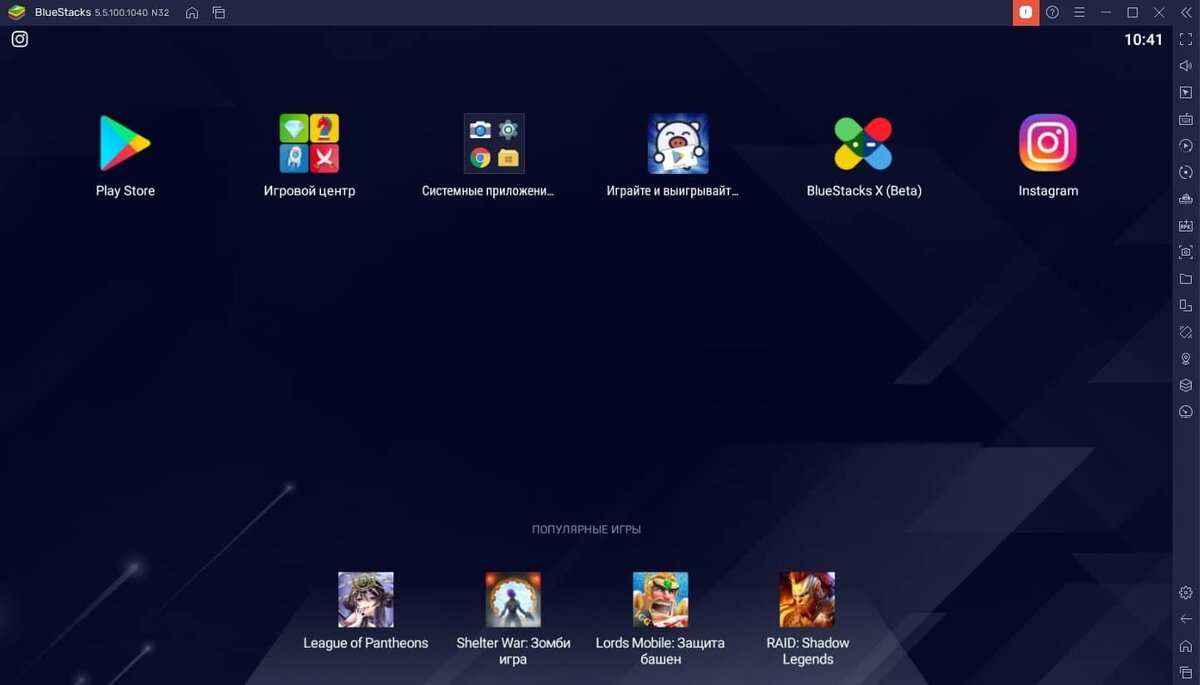The width and height of the screenshot is (1200, 685).
Task: Click the Android home button in sidebar
Action: coord(1186,646)
